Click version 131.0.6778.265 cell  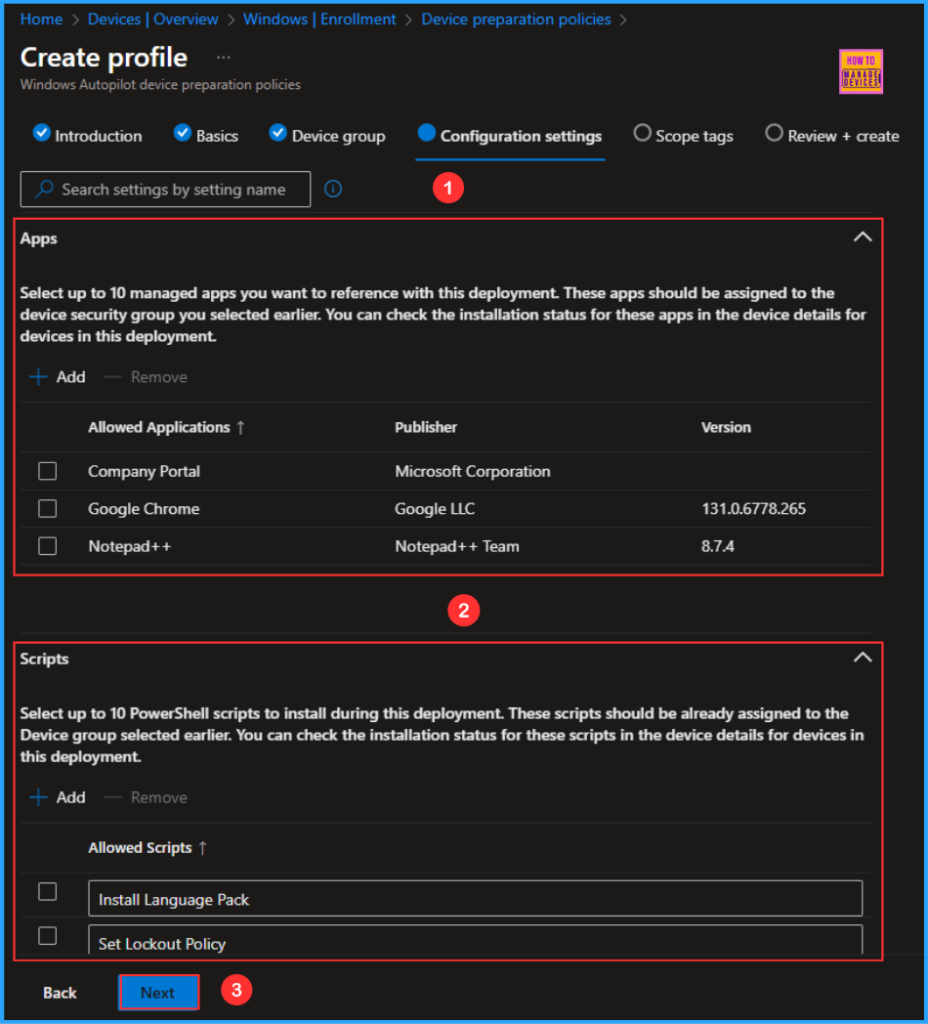753,509
